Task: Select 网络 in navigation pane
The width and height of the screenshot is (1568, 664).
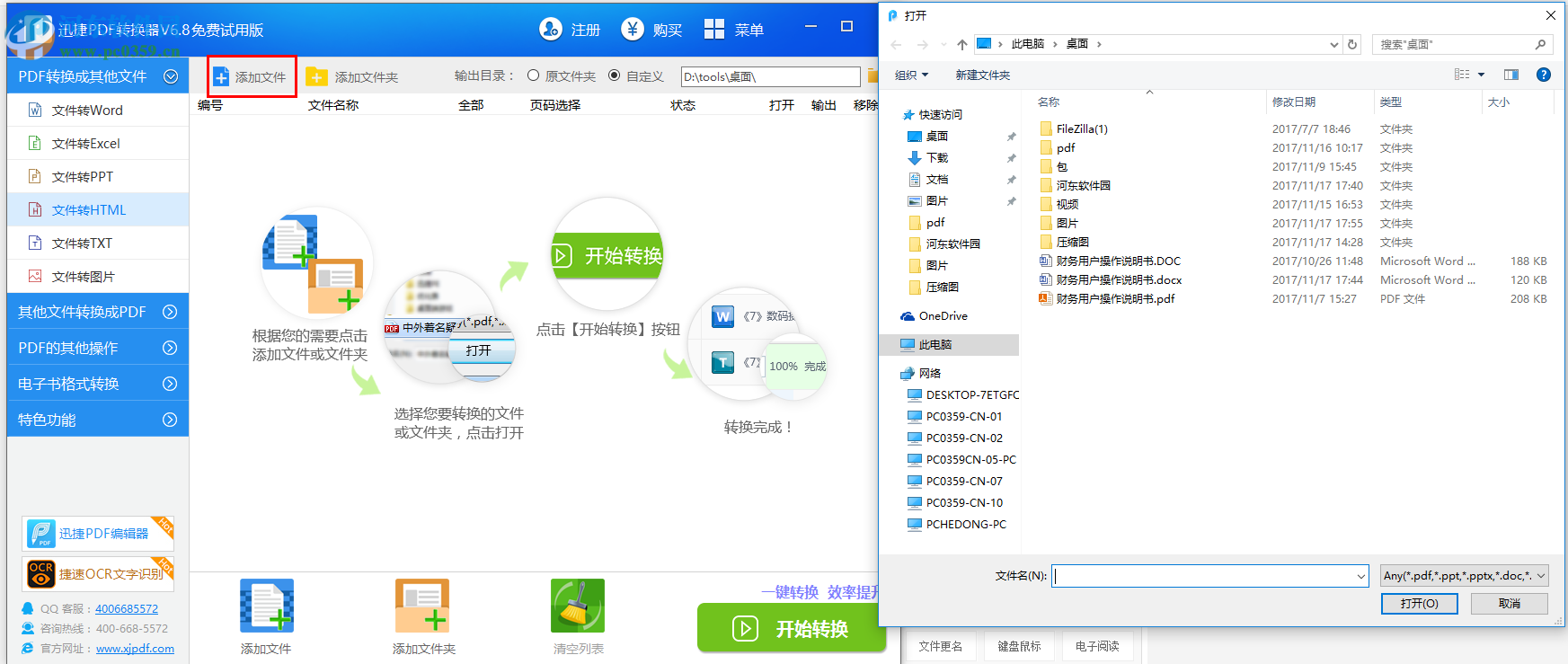Action: tap(929, 373)
